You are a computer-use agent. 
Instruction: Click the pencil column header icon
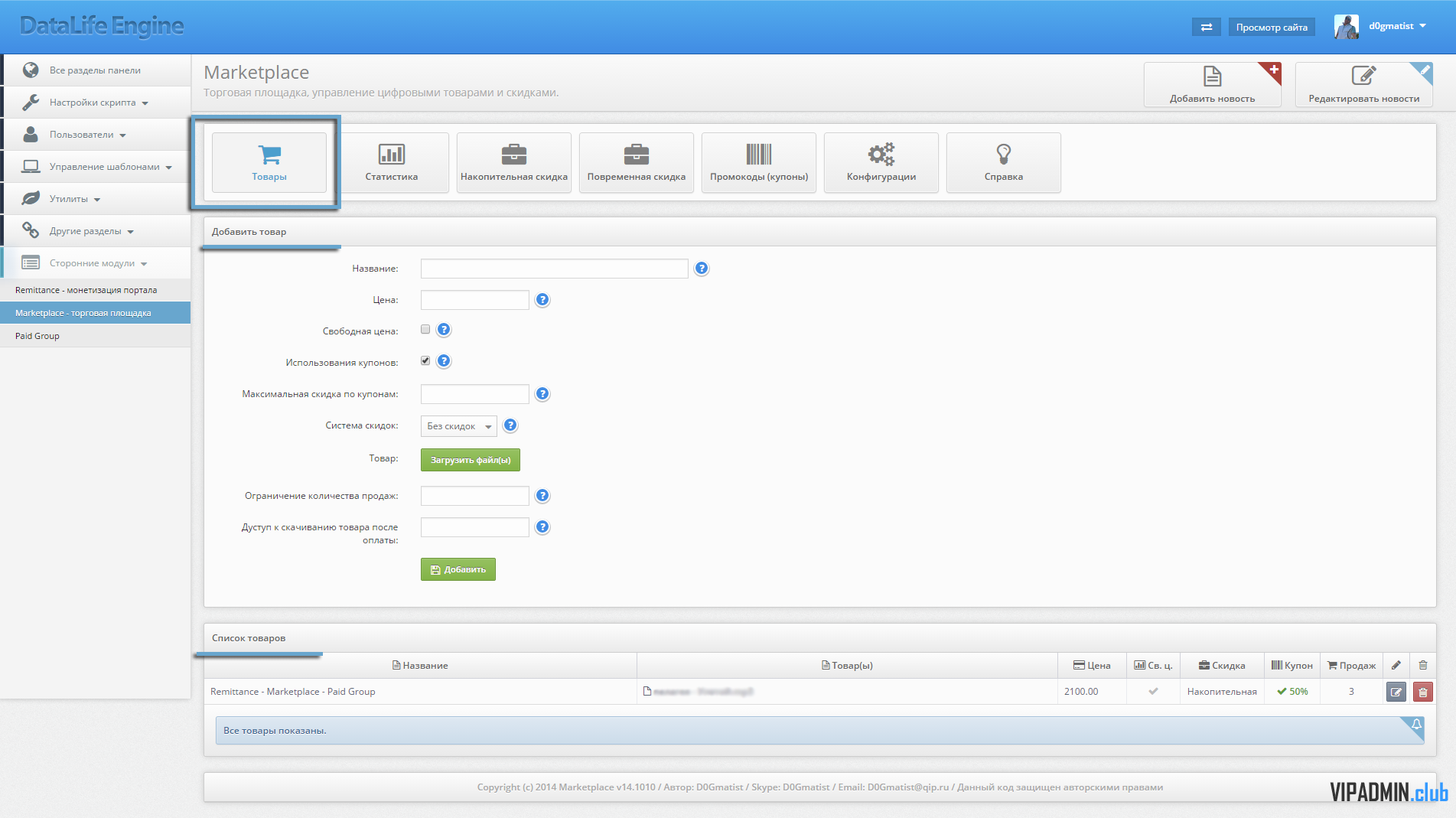pyautogui.click(x=1396, y=665)
